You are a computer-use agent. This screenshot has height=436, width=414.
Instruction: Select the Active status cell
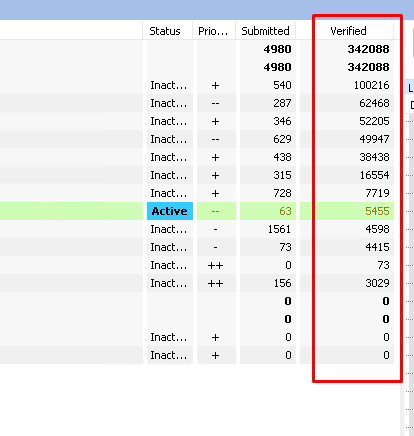pos(170,211)
